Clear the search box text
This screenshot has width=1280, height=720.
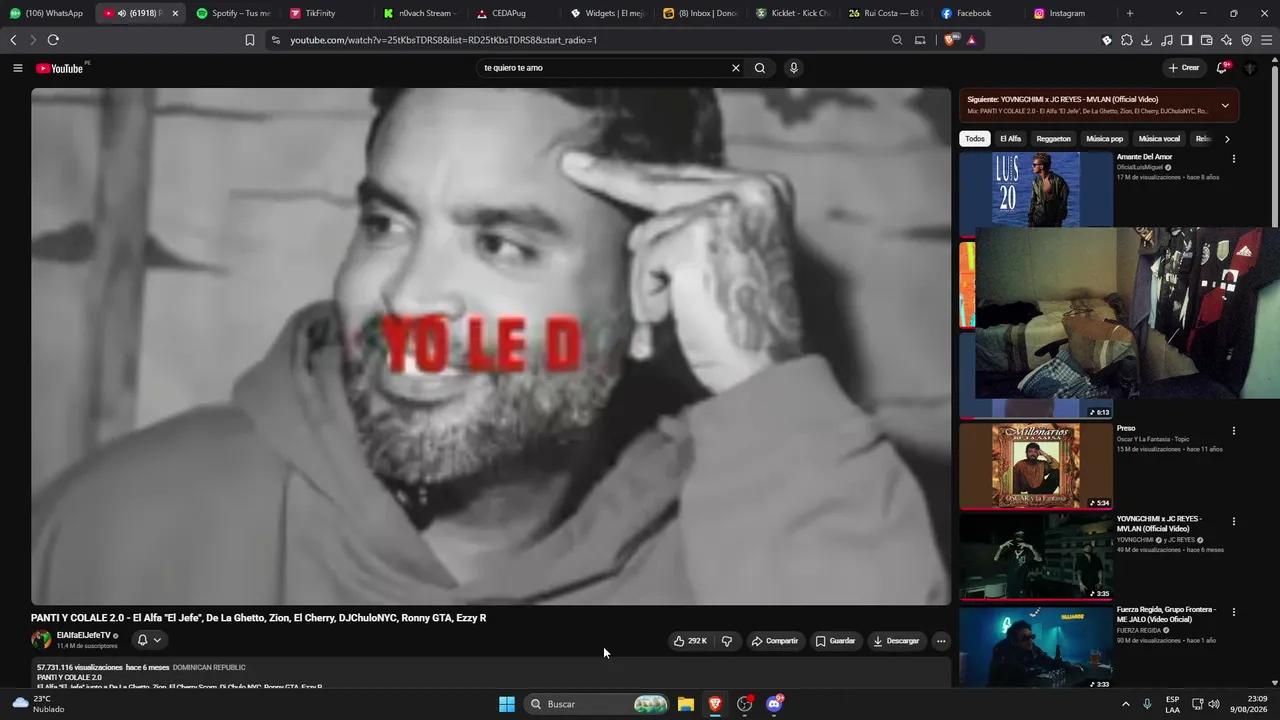click(736, 68)
